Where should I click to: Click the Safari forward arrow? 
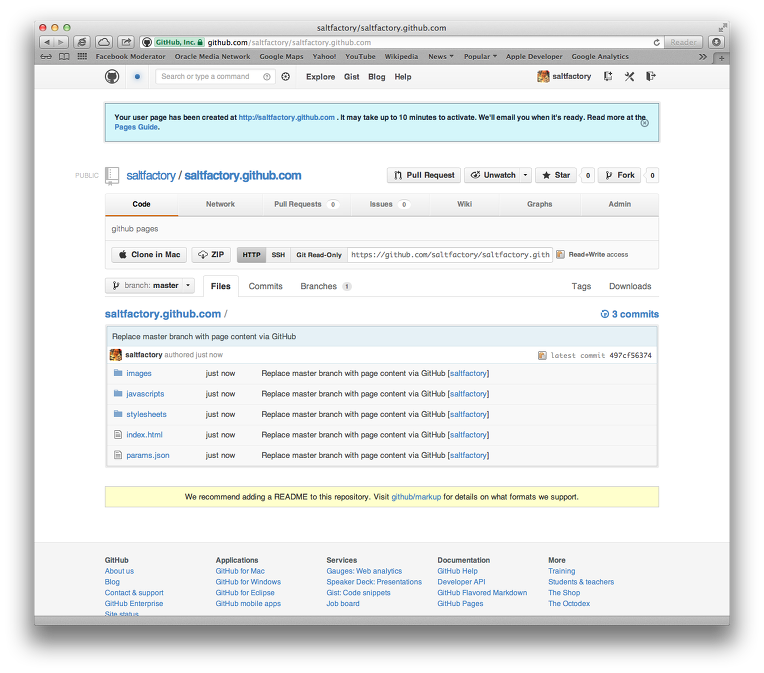[61, 42]
